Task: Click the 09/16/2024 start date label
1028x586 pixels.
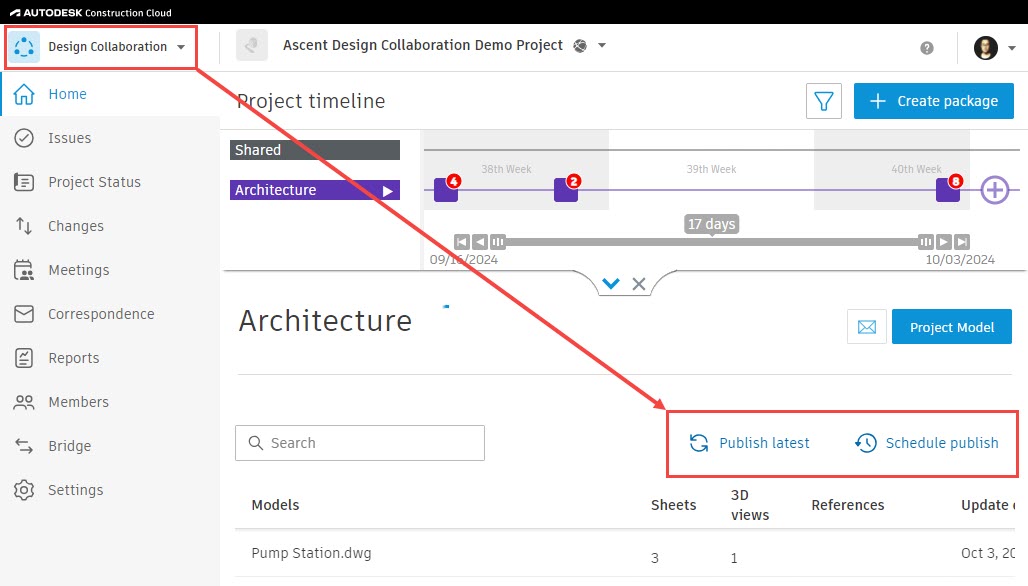Action: pos(464,260)
